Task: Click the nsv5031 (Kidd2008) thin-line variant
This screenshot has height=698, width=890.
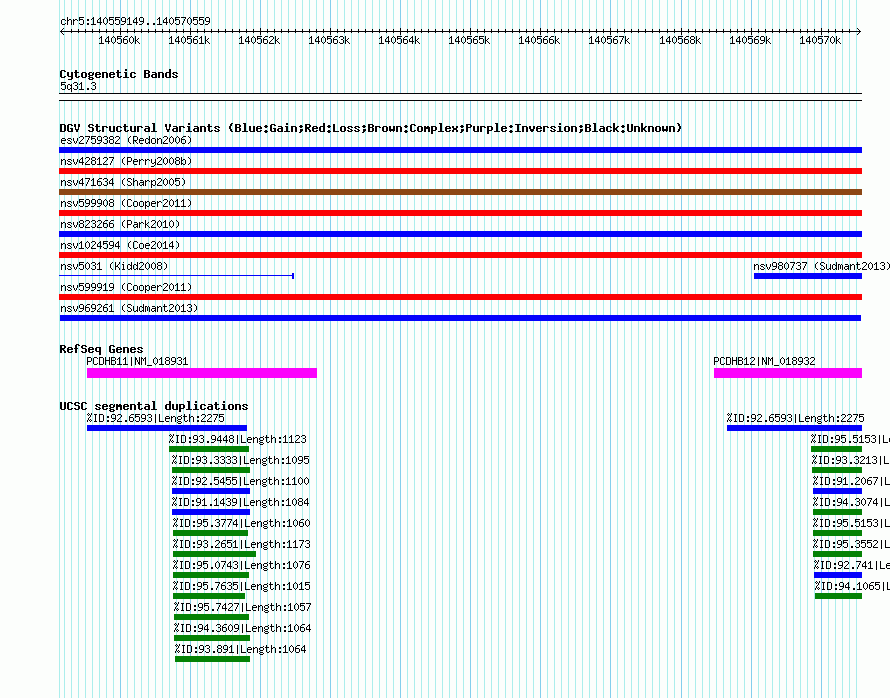Action: [177, 276]
